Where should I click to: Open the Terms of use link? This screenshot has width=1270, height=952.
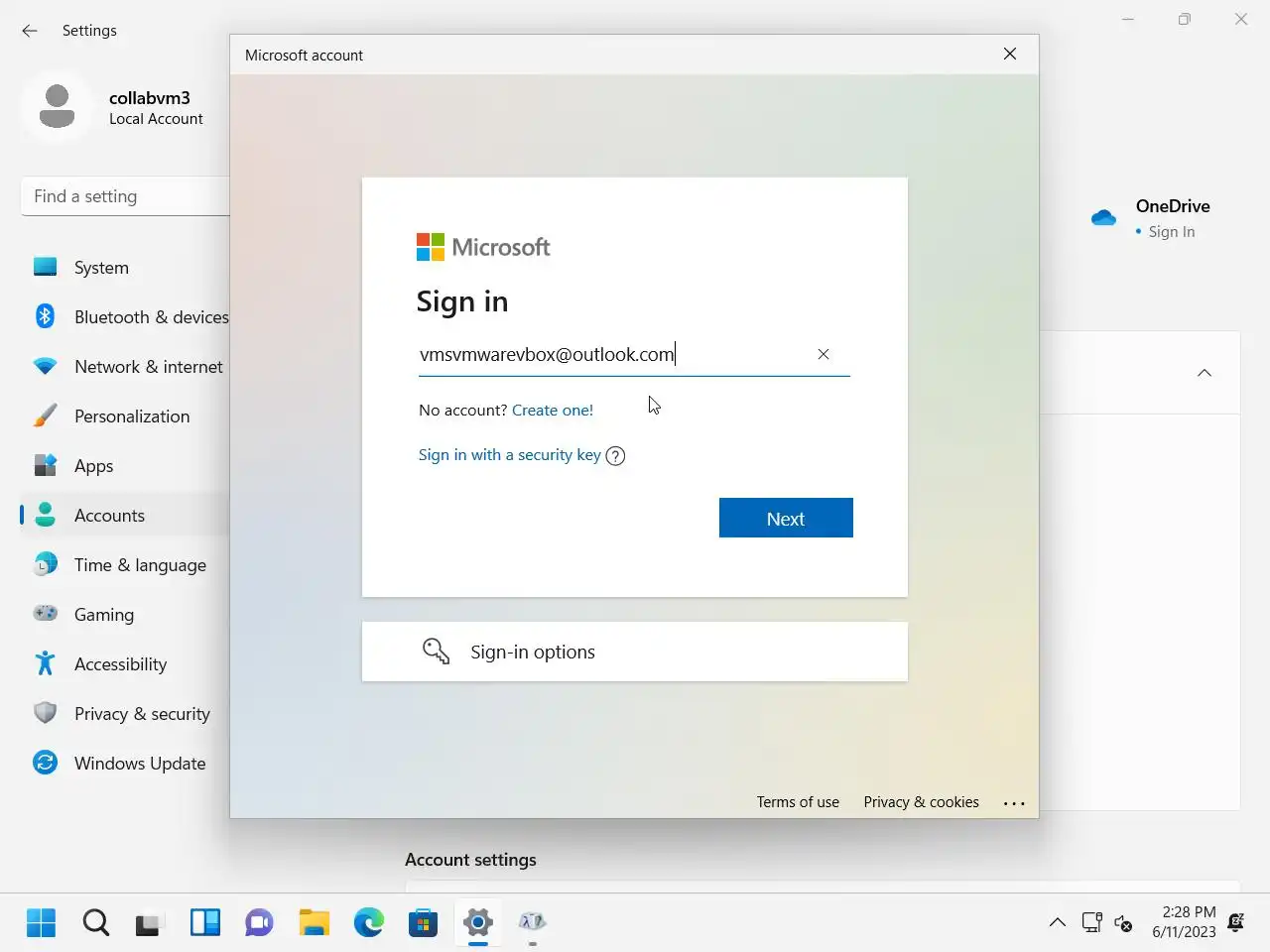coord(798,802)
